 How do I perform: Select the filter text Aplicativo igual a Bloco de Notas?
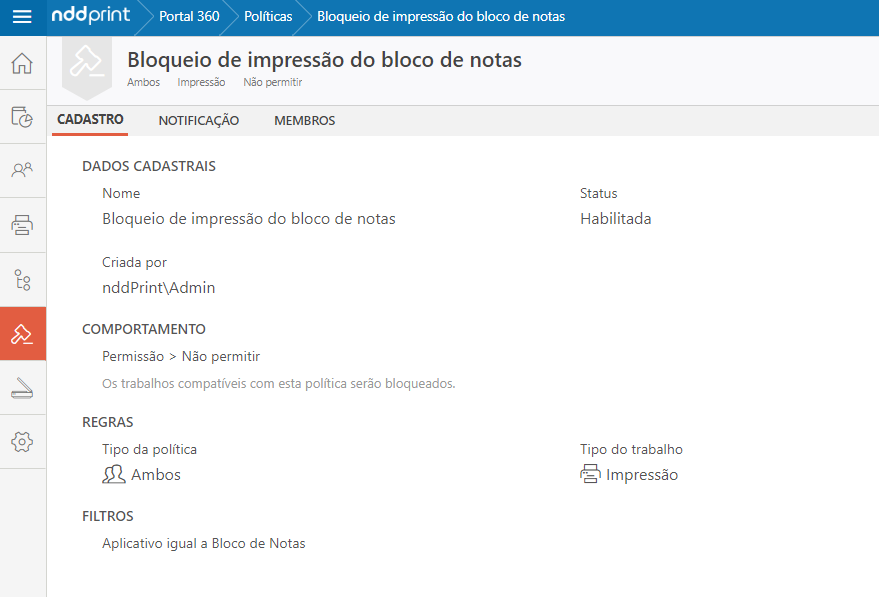tap(204, 544)
